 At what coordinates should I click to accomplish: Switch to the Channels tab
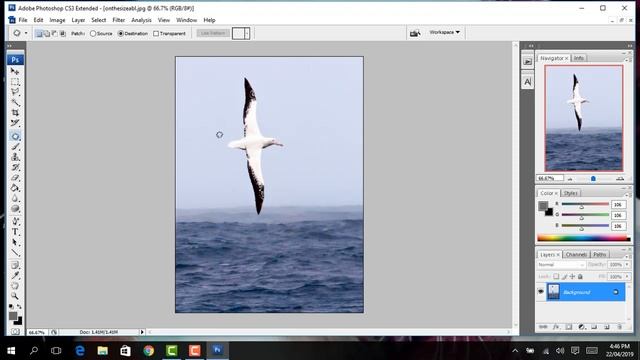tap(576, 254)
